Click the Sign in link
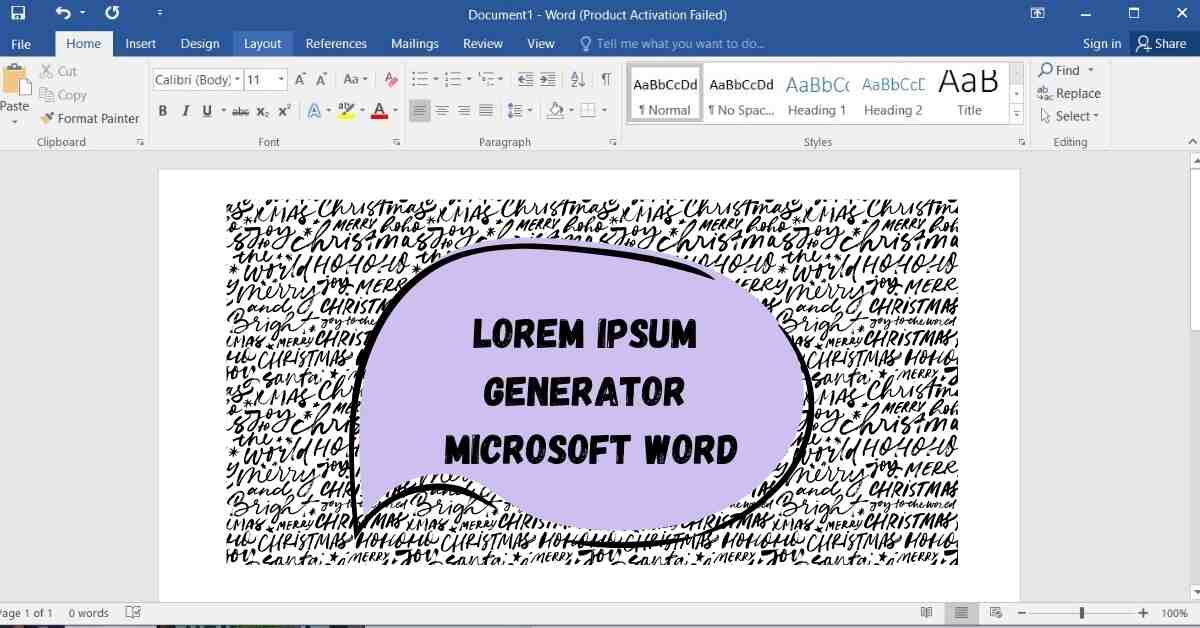 point(1102,44)
